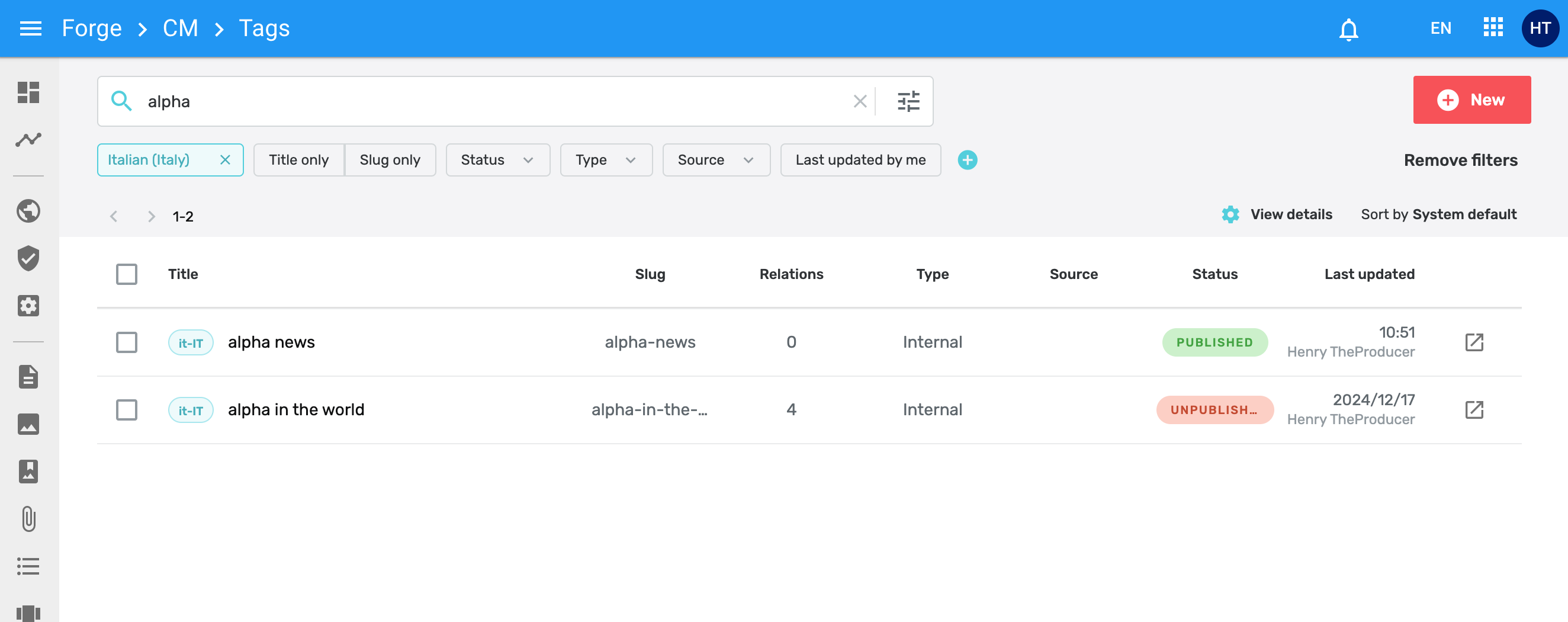Viewport: 1568px width, 622px height.
Task: Go to the CM breadcrumb
Action: pos(180,28)
